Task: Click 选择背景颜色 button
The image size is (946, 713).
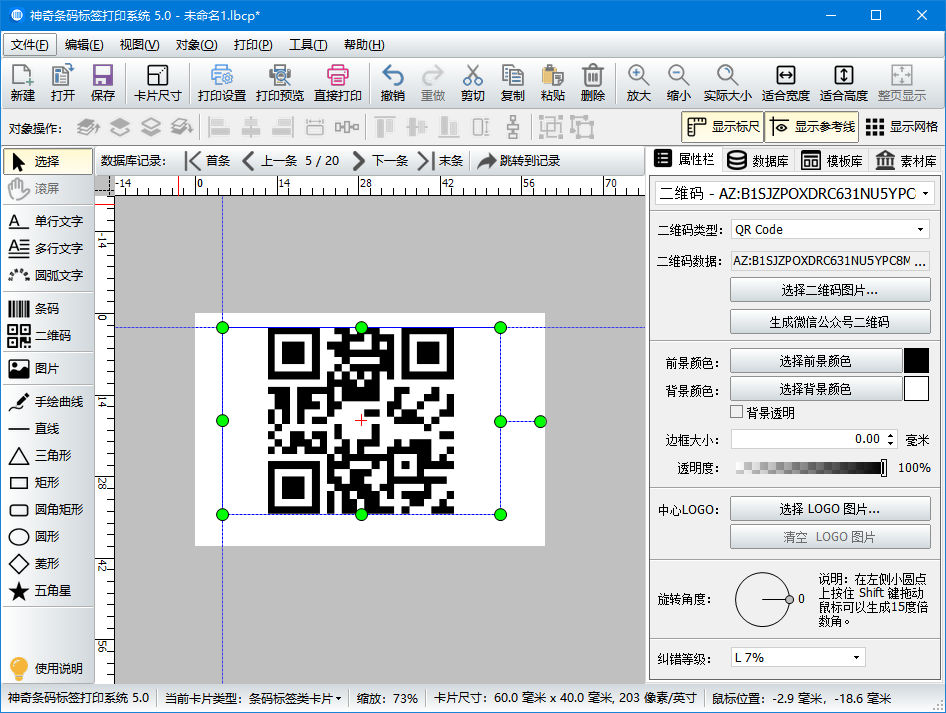Action: (x=816, y=389)
